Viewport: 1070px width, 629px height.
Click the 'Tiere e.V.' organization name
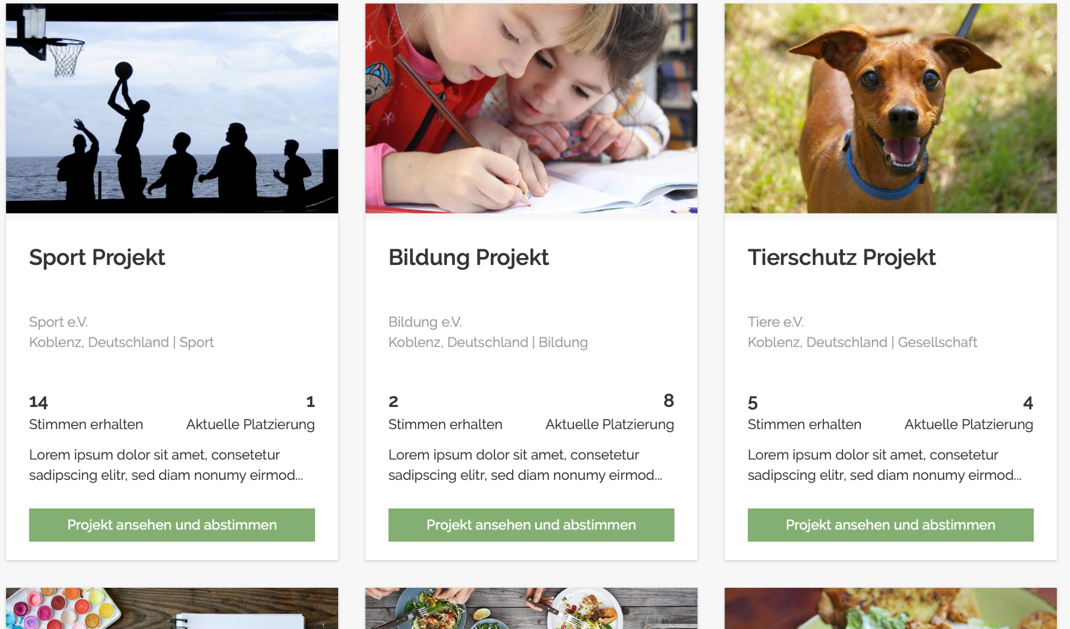776,322
